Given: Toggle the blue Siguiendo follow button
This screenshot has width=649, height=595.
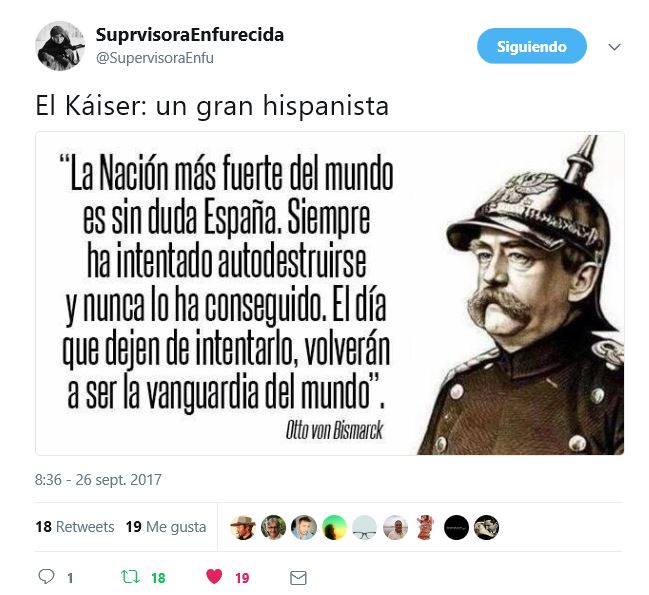Looking at the screenshot, I should (531, 46).
